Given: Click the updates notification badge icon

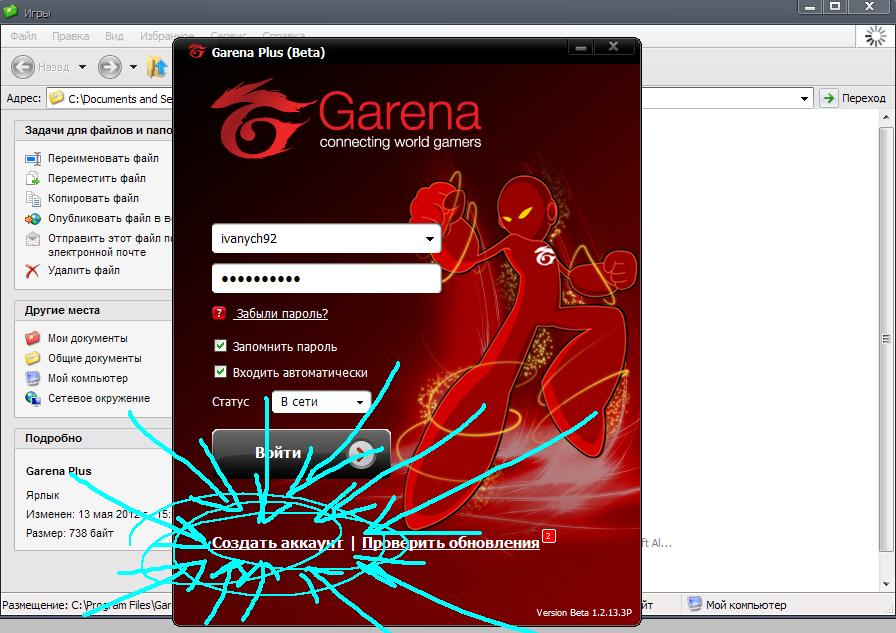Looking at the screenshot, I should click(x=548, y=536).
